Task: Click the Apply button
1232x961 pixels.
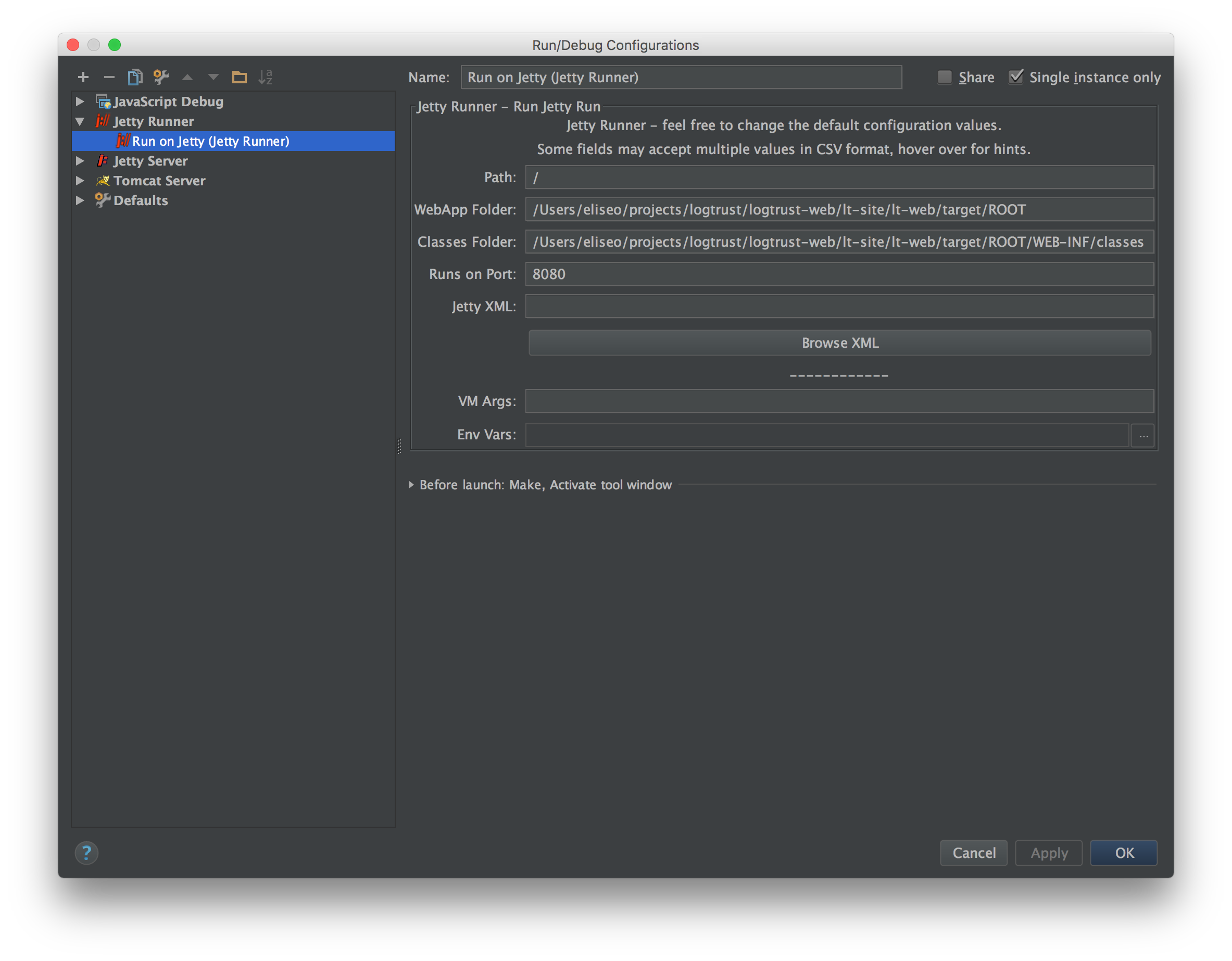Action: click(1049, 853)
